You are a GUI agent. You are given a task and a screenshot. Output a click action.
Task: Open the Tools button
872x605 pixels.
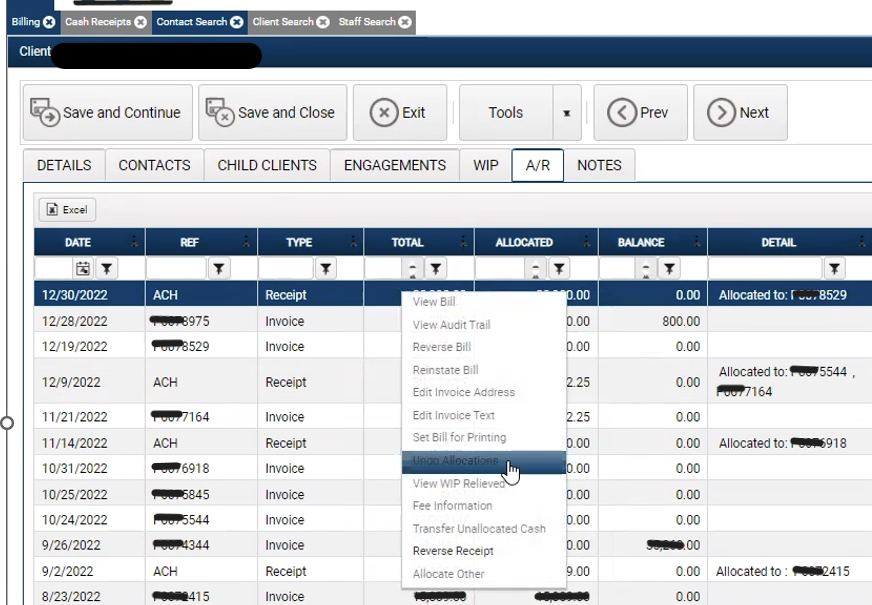(506, 112)
